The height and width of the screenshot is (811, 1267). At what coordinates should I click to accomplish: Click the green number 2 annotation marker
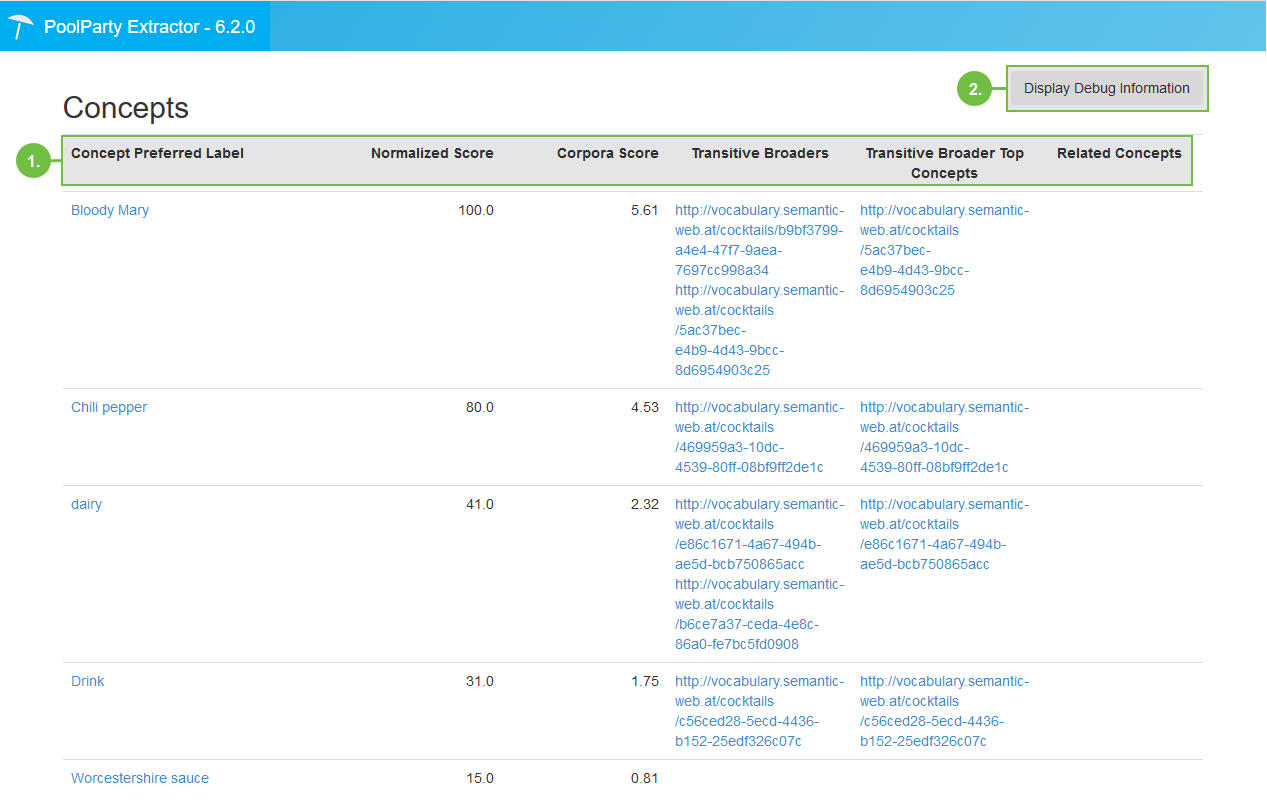click(x=973, y=89)
